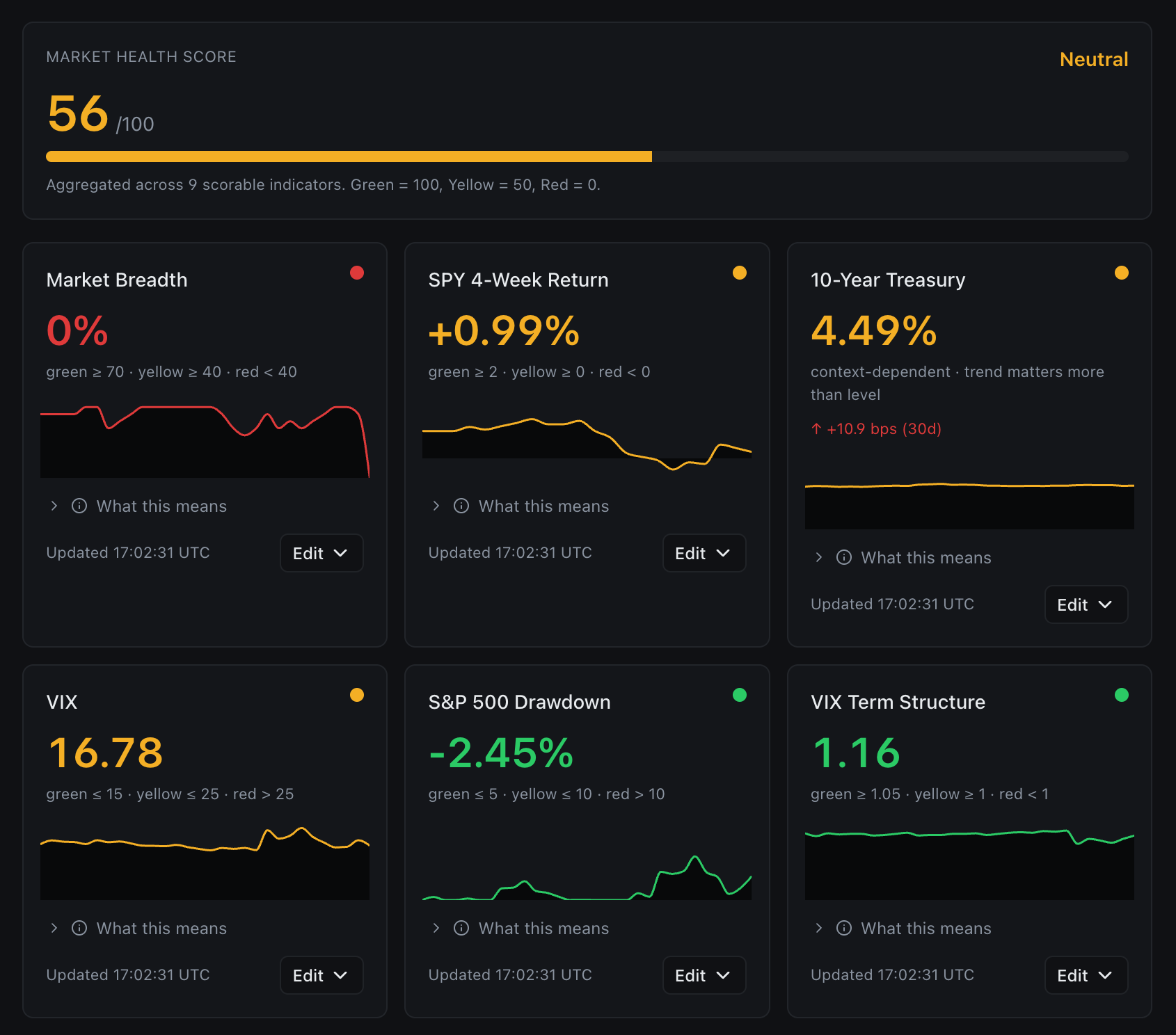The height and width of the screenshot is (1035, 1176).
Task: Click the Market Breadth sparkline chart
Action: (x=205, y=441)
